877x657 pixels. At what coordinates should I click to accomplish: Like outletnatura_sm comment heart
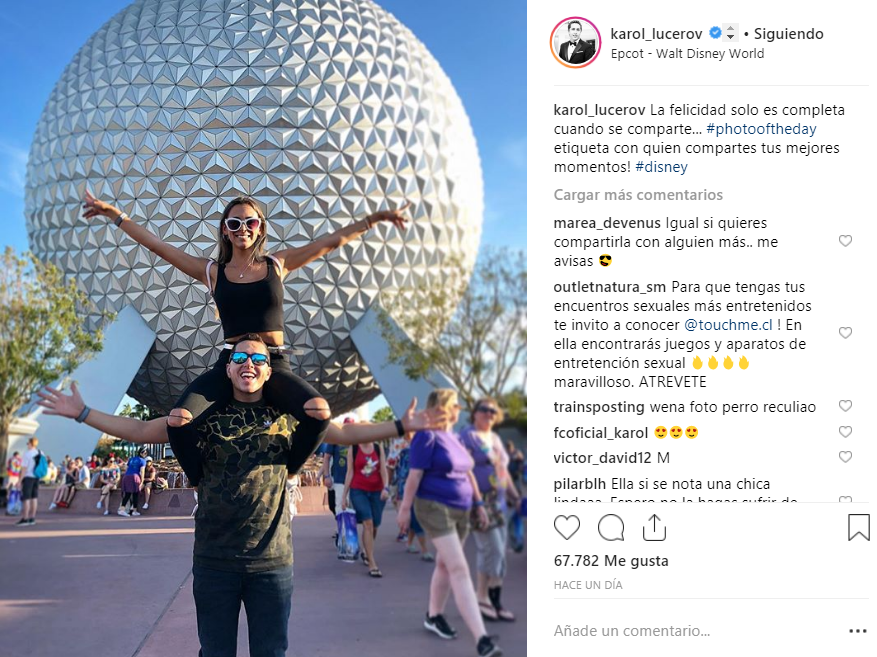click(845, 333)
